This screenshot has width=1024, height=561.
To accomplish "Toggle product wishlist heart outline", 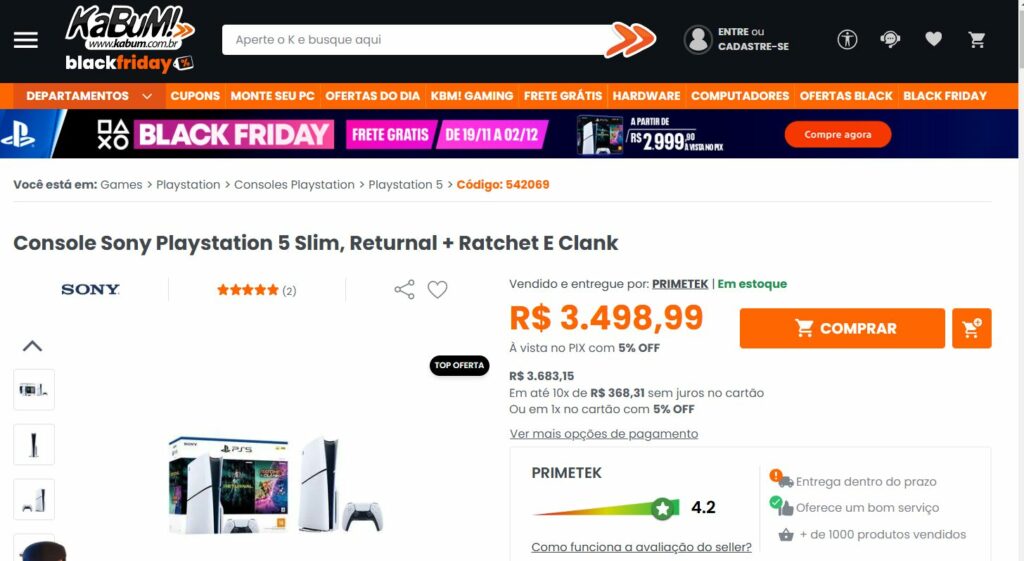I will click(x=437, y=290).
